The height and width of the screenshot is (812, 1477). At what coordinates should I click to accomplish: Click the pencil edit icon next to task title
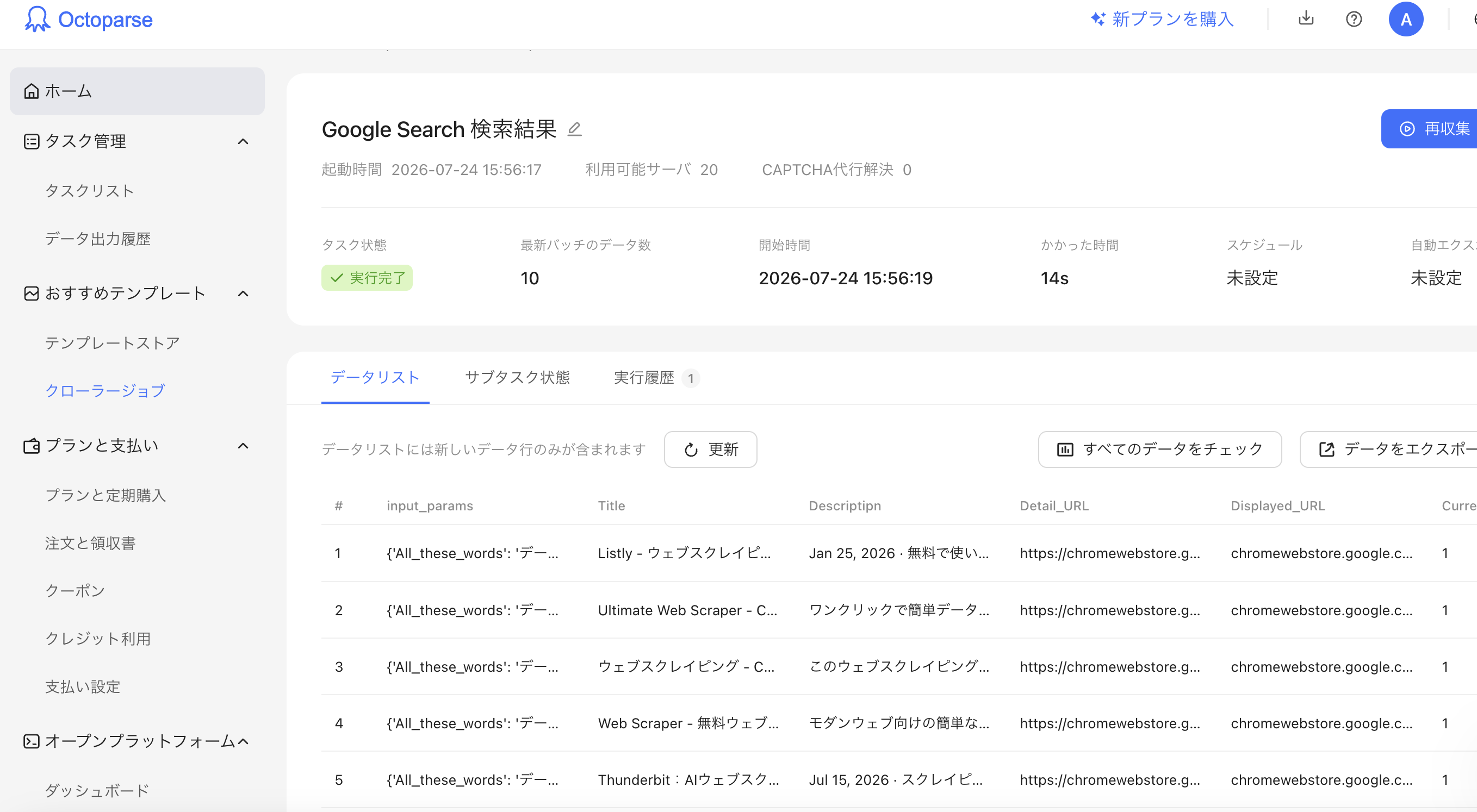(574, 129)
